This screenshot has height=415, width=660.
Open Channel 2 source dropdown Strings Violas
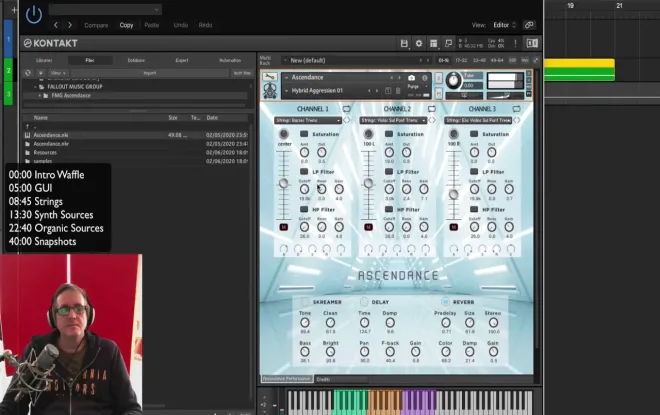[x=393, y=120]
